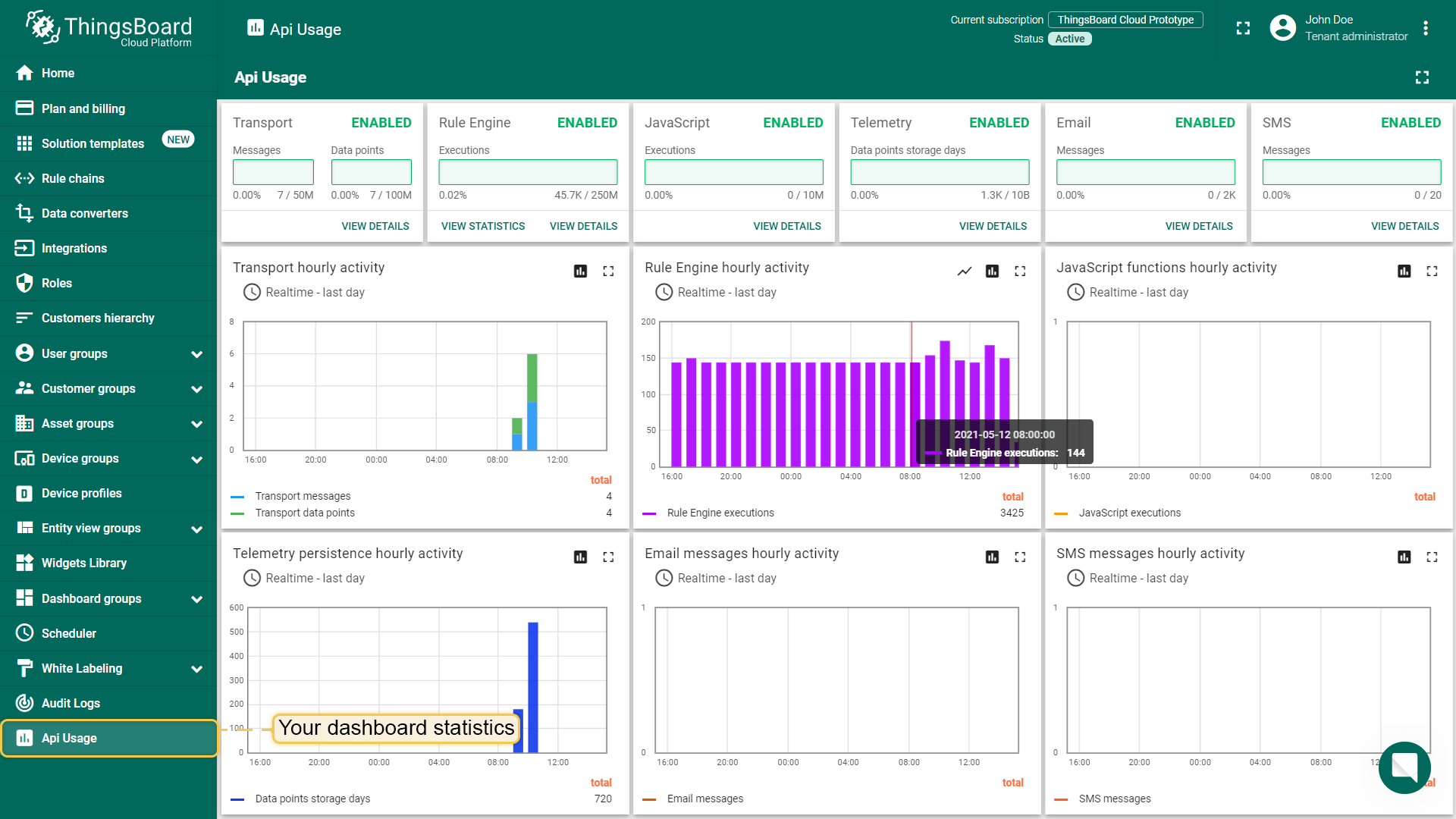Click Transport timewindow Realtime - last day

304,292
